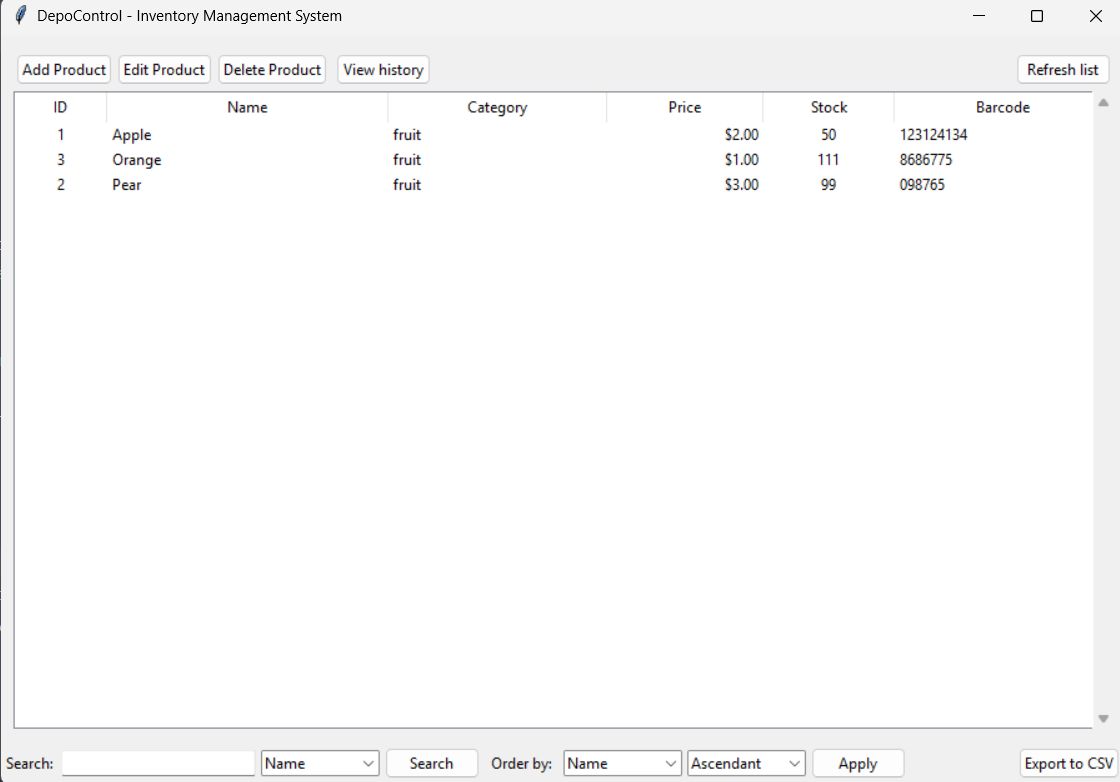Open View history

pyautogui.click(x=384, y=69)
